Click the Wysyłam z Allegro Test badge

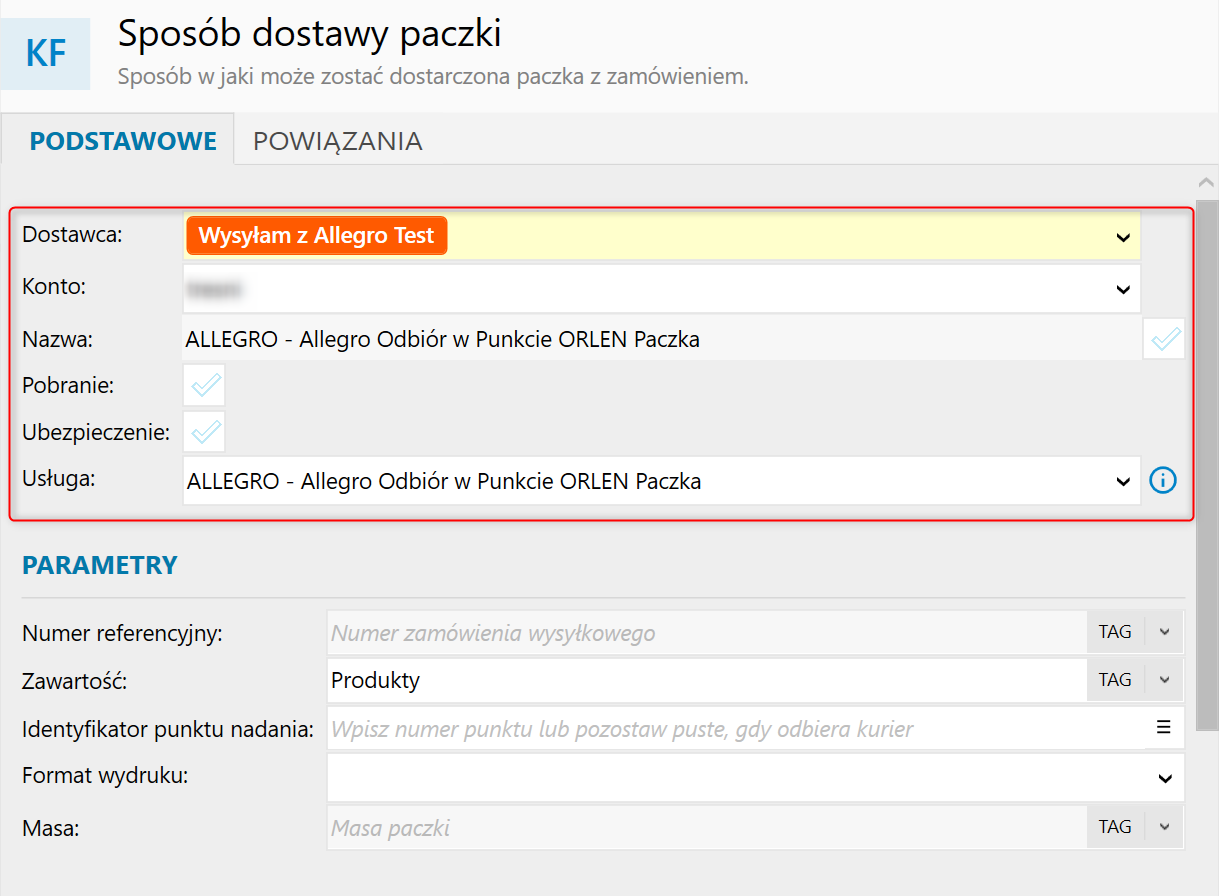pyautogui.click(x=316, y=236)
